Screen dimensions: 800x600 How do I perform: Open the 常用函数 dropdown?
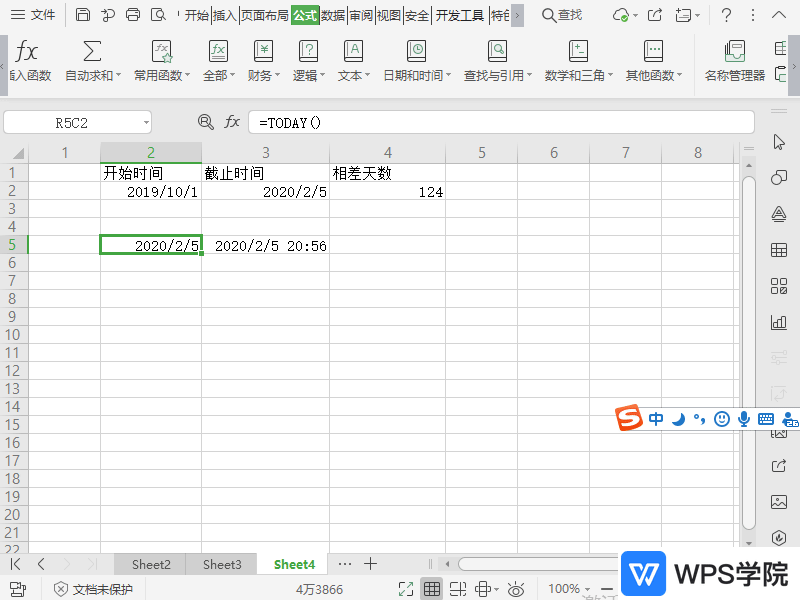coord(162,61)
